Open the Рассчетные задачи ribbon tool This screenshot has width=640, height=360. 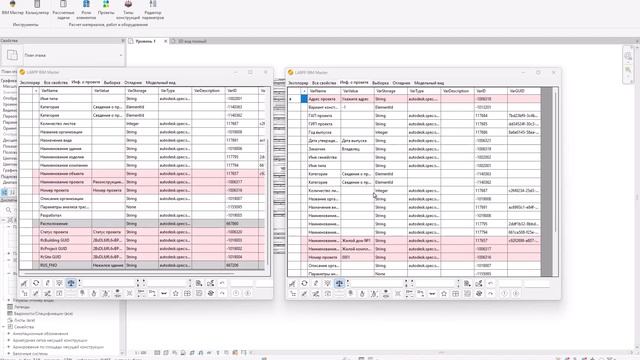point(63,10)
